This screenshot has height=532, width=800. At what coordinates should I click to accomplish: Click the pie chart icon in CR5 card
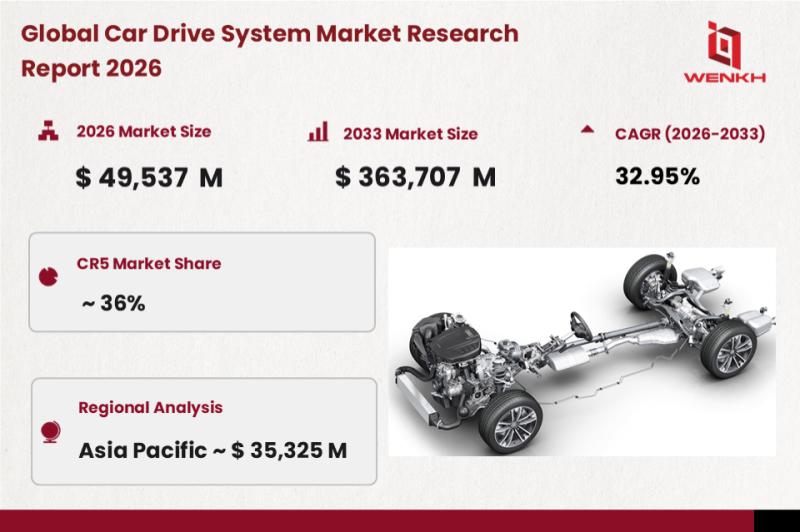(47, 276)
